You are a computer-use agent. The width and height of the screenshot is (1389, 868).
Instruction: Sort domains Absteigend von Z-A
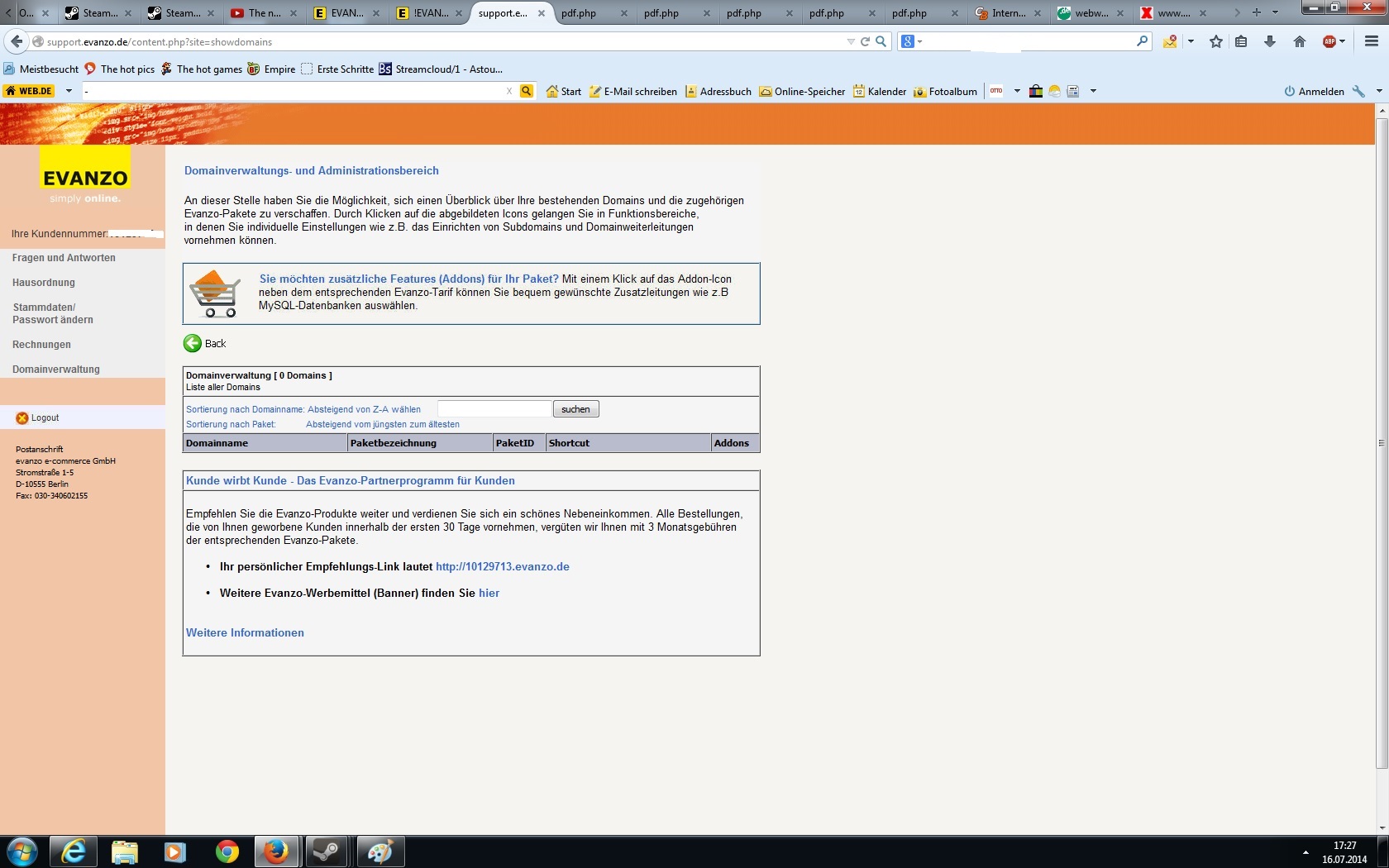point(364,409)
